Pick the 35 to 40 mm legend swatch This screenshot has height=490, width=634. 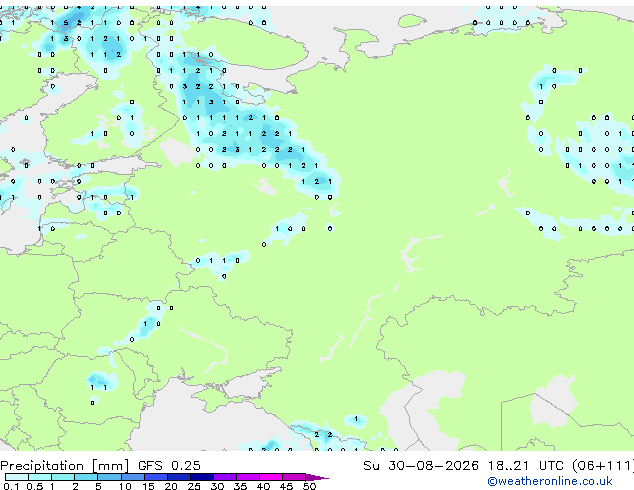point(248,477)
